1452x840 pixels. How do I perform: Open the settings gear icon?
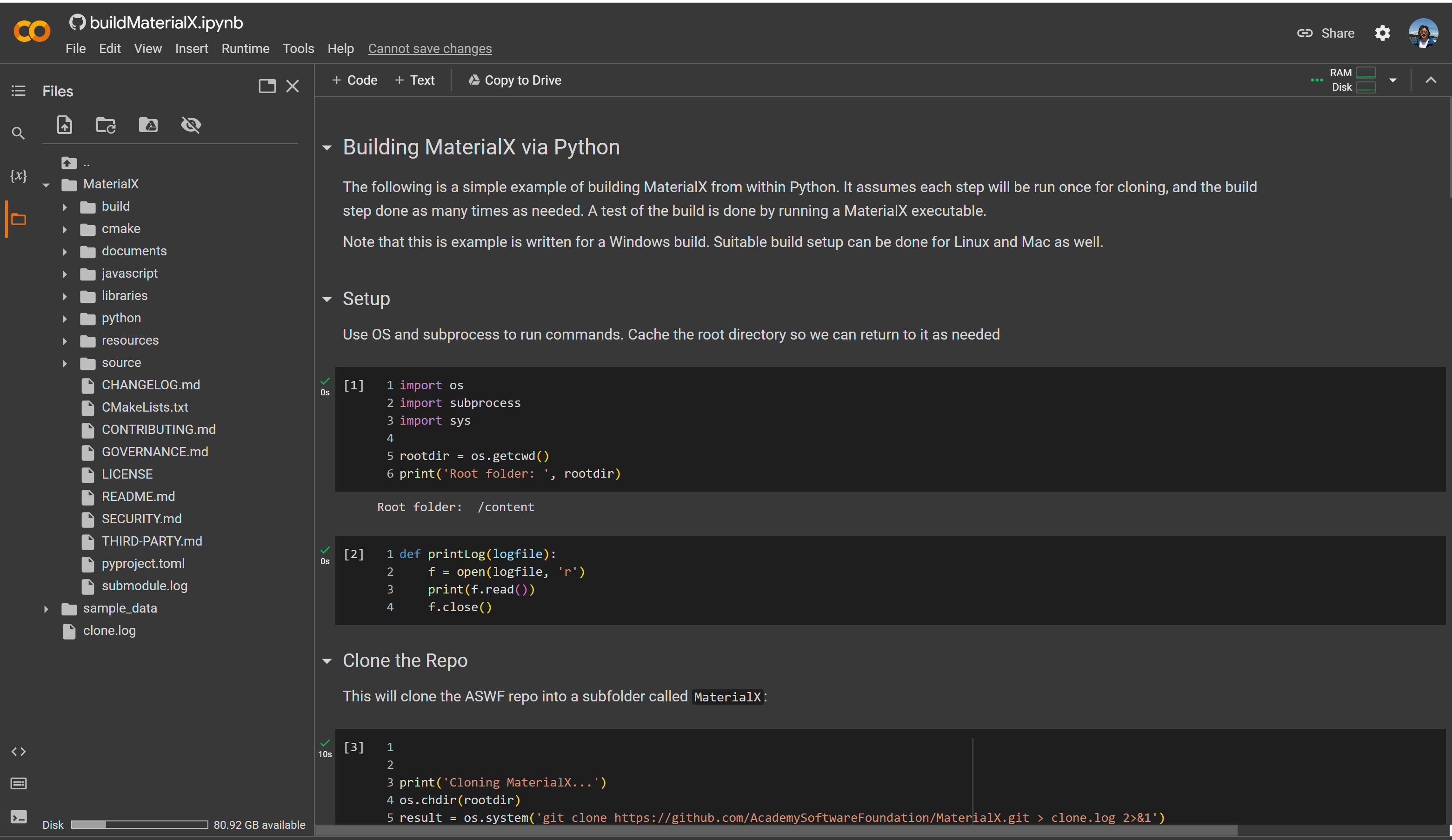point(1382,33)
